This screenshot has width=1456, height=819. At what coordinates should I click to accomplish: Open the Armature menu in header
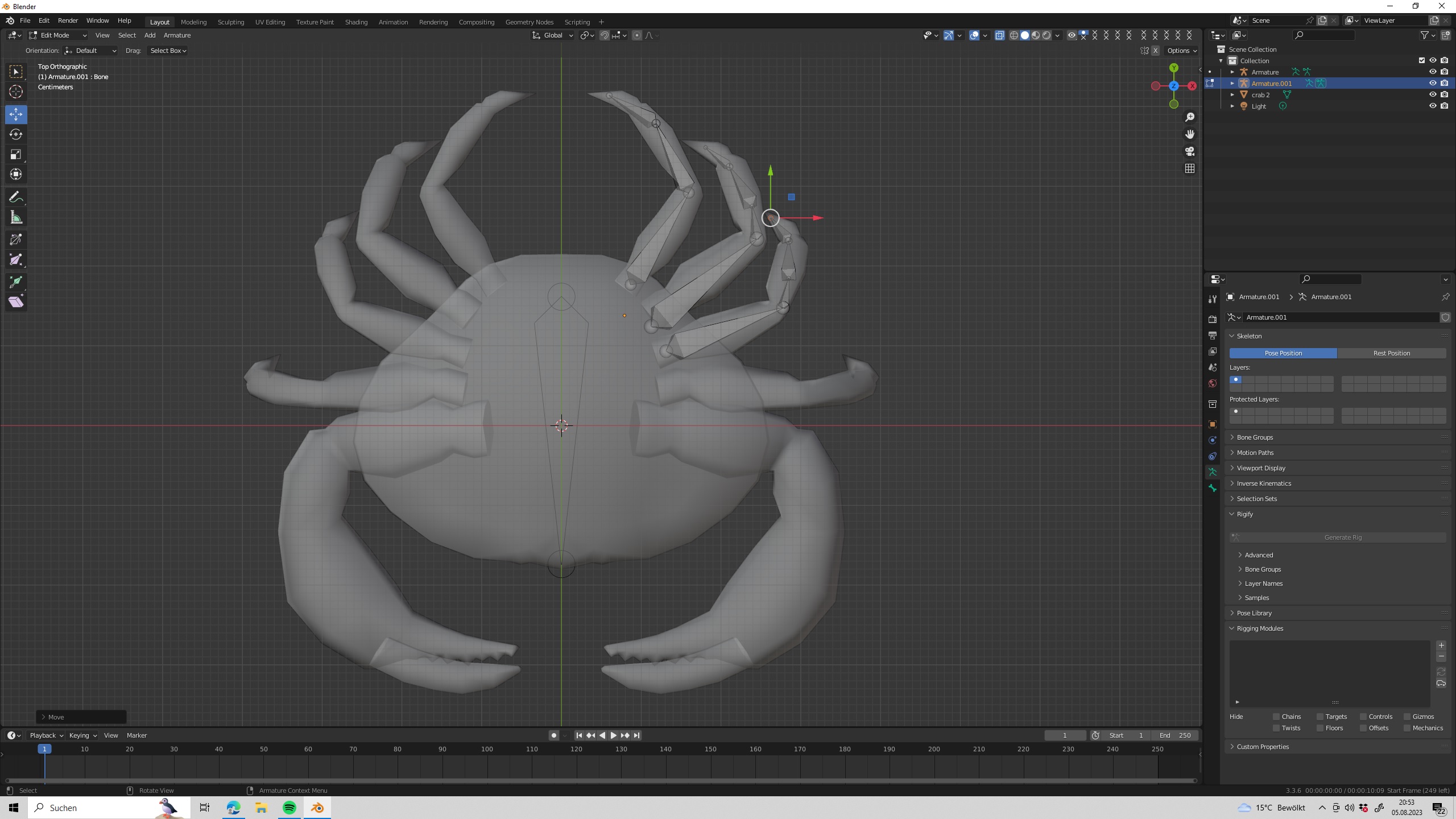[x=177, y=35]
